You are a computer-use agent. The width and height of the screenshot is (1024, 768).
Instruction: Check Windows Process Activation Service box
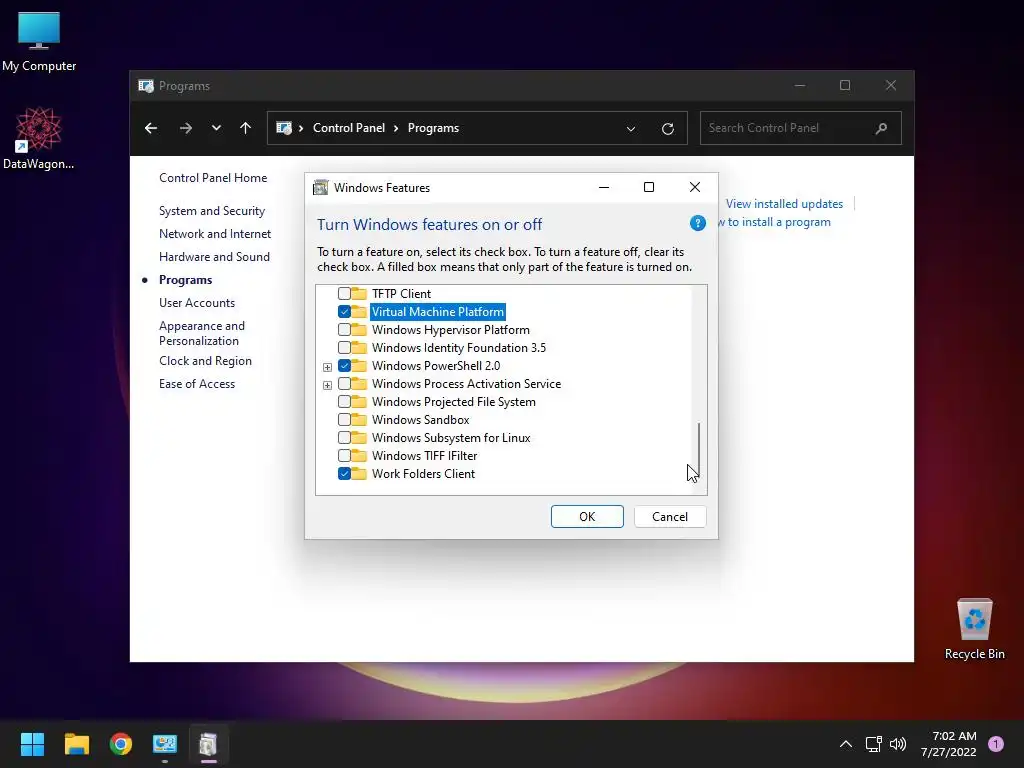(344, 383)
